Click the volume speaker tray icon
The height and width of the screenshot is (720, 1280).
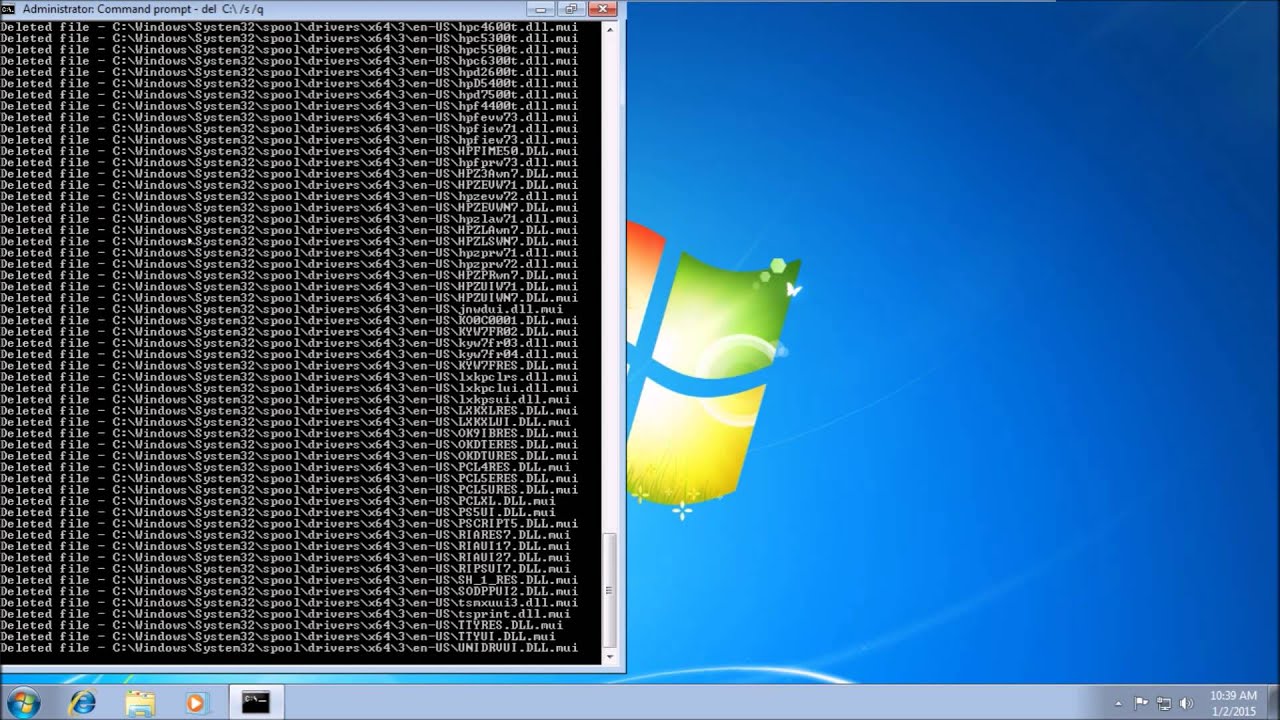[1187, 703]
